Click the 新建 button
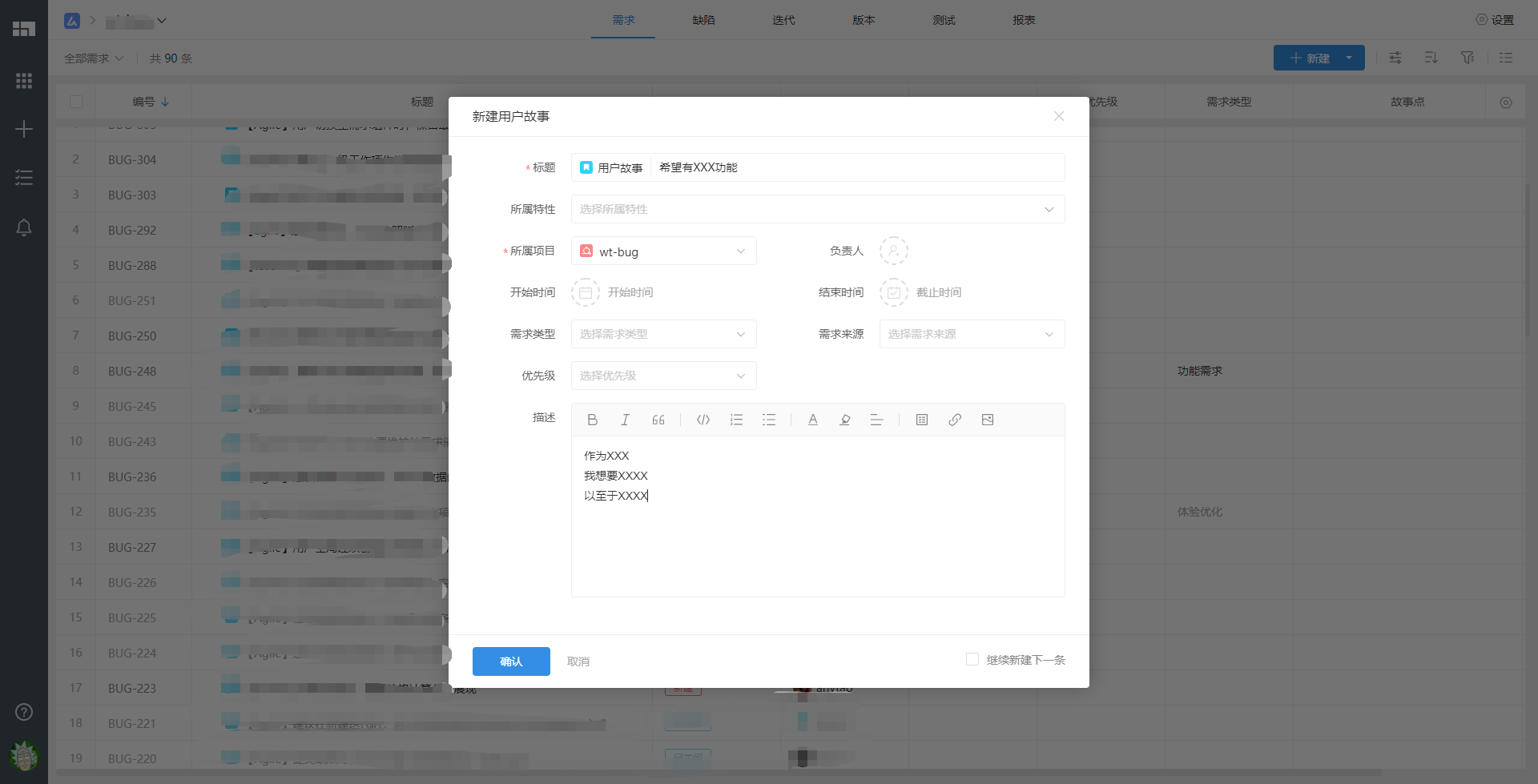This screenshot has height=784, width=1538. tap(1309, 58)
